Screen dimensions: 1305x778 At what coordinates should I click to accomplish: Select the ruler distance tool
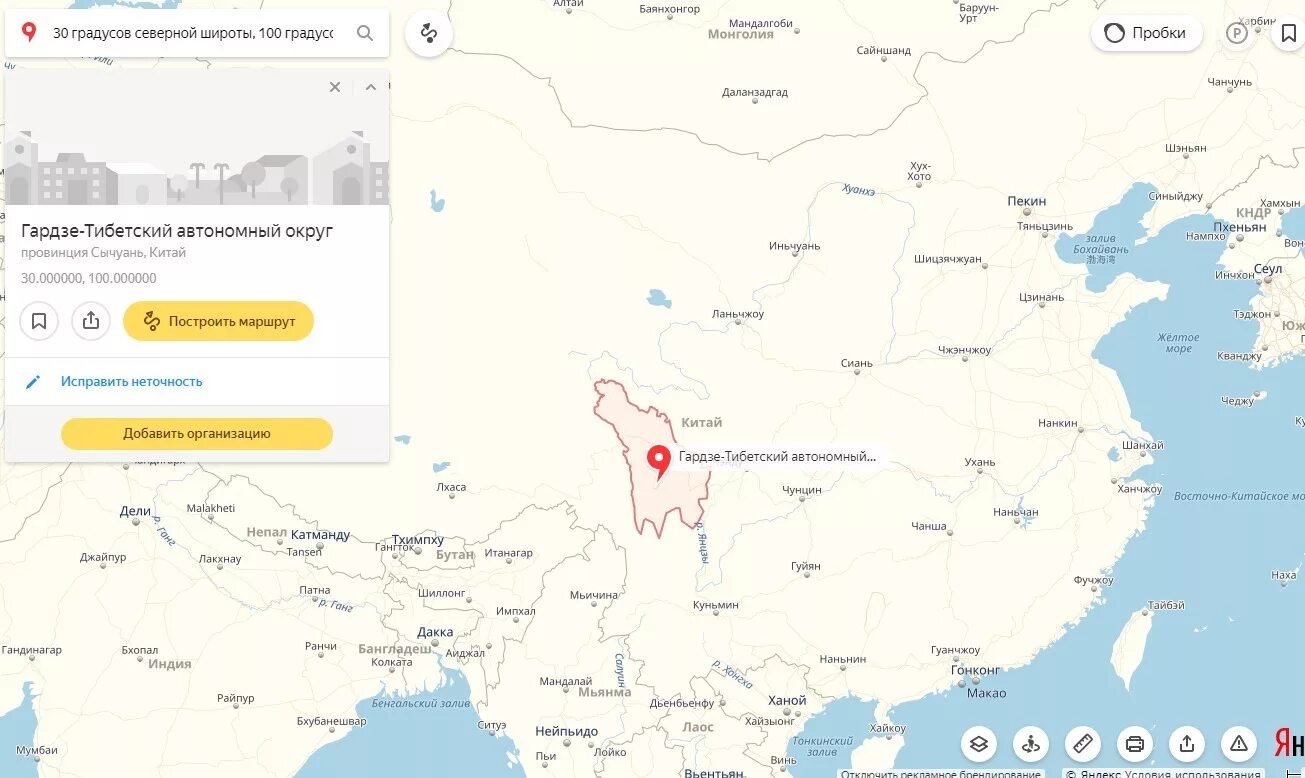[1083, 744]
